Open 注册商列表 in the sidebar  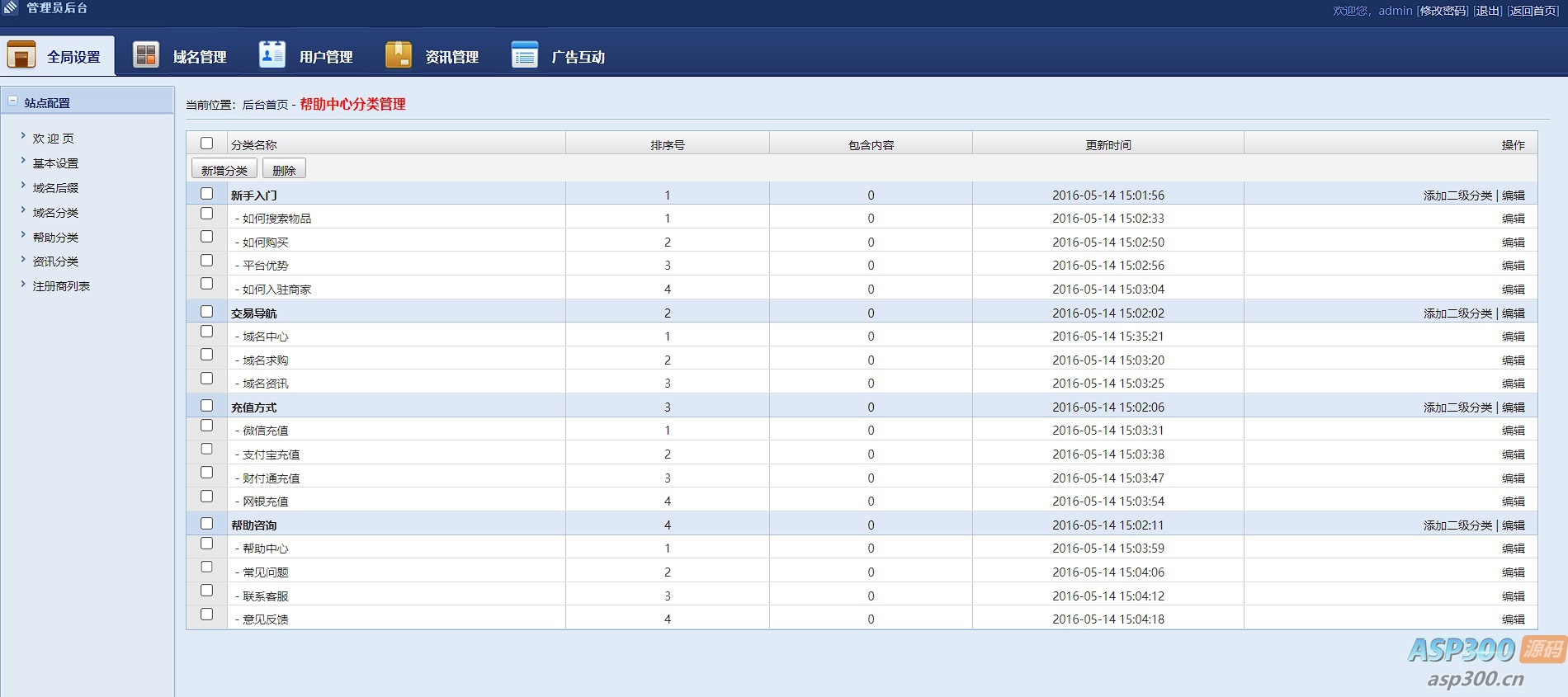point(61,286)
